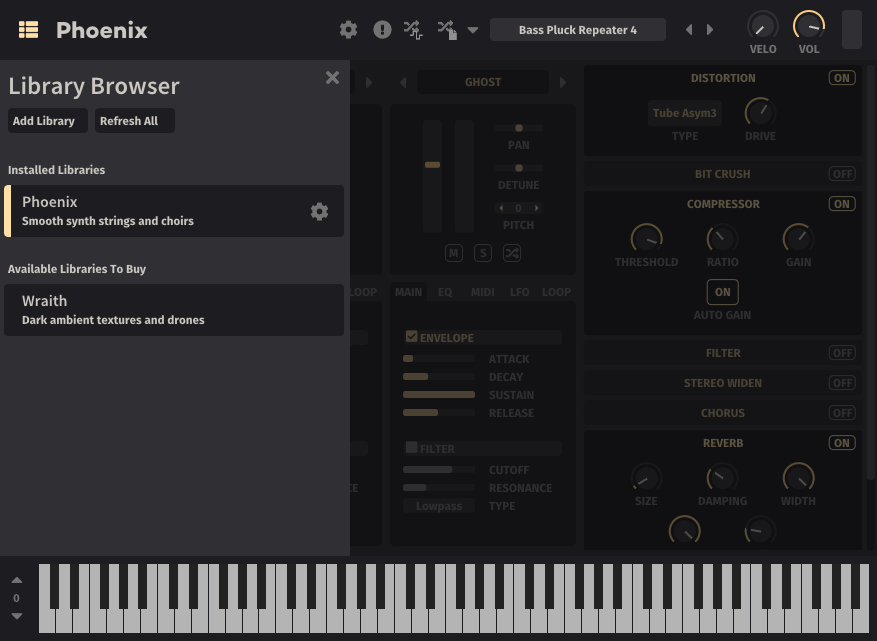Screen dimensions: 877x641
Task: Switch to the MIDI tab
Action: [x=483, y=292]
